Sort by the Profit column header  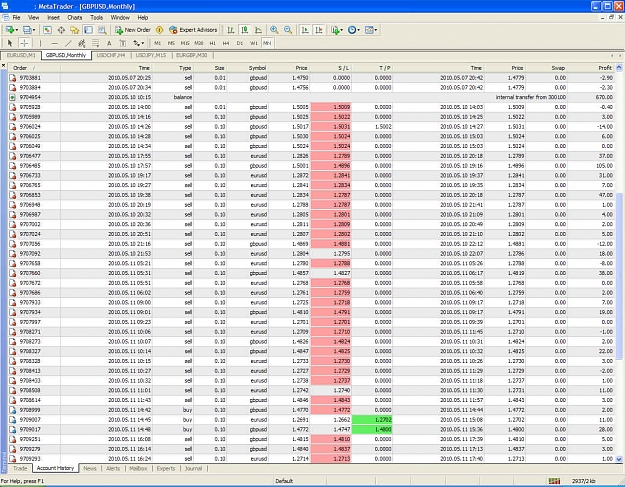point(591,68)
